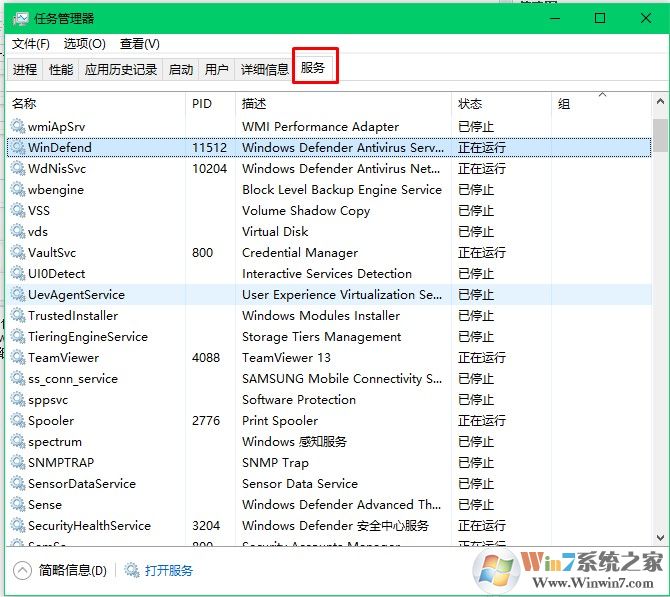Click 'TeamViewer 13' description text
The width and height of the screenshot is (670, 597).
pyautogui.click(x=286, y=357)
